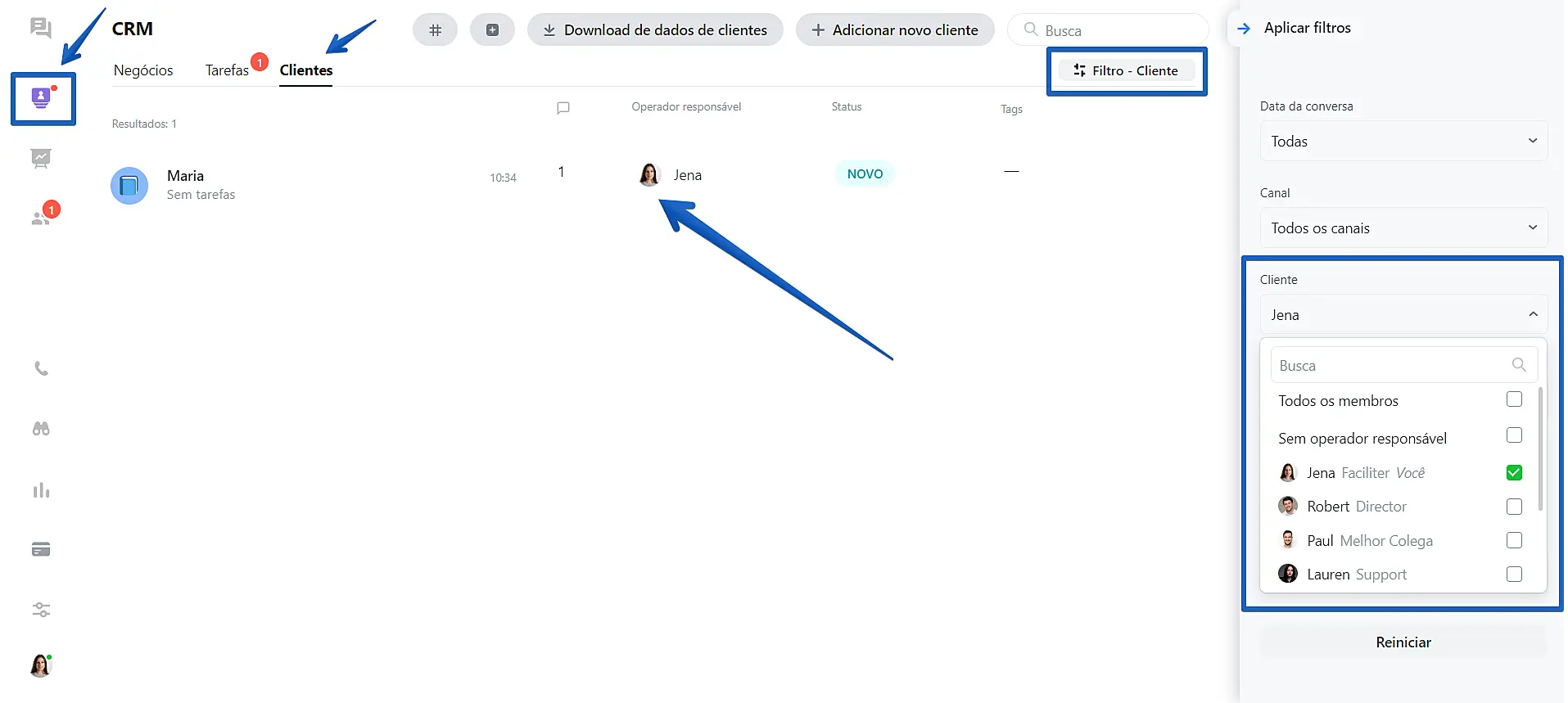Switch to the Tarefas tab

[227, 70]
